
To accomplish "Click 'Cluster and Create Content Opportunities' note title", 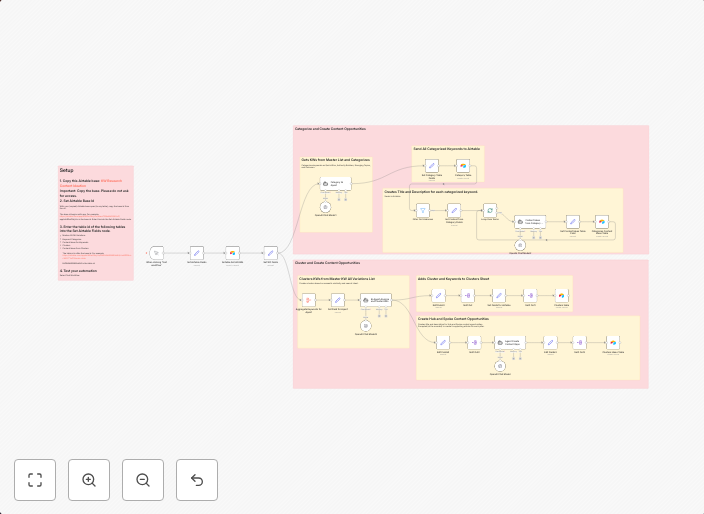I will [327, 263].
